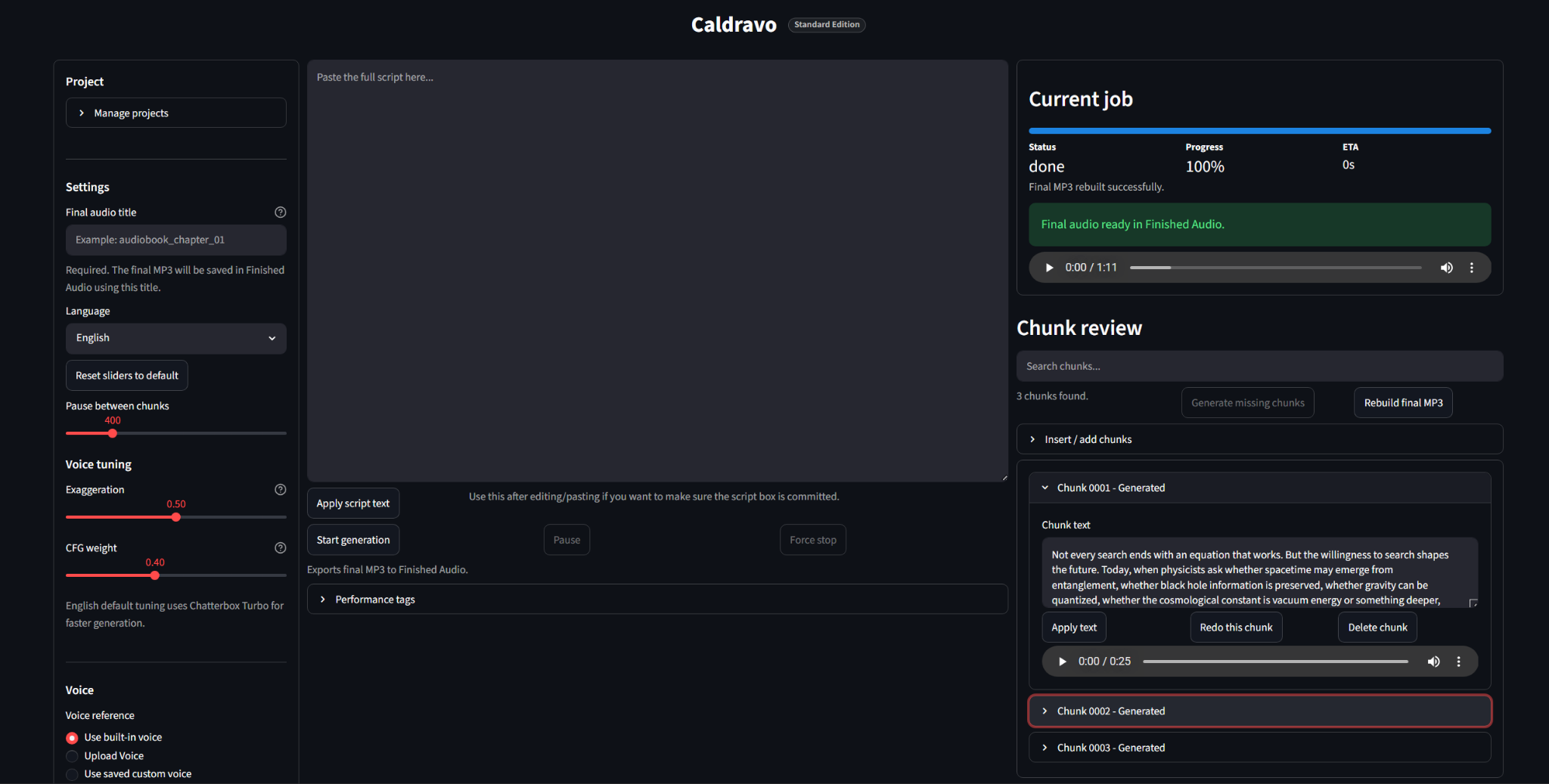
Task: Adjust the CFG weight slider handle
Action: pyautogui.click(x=155, y=575)
